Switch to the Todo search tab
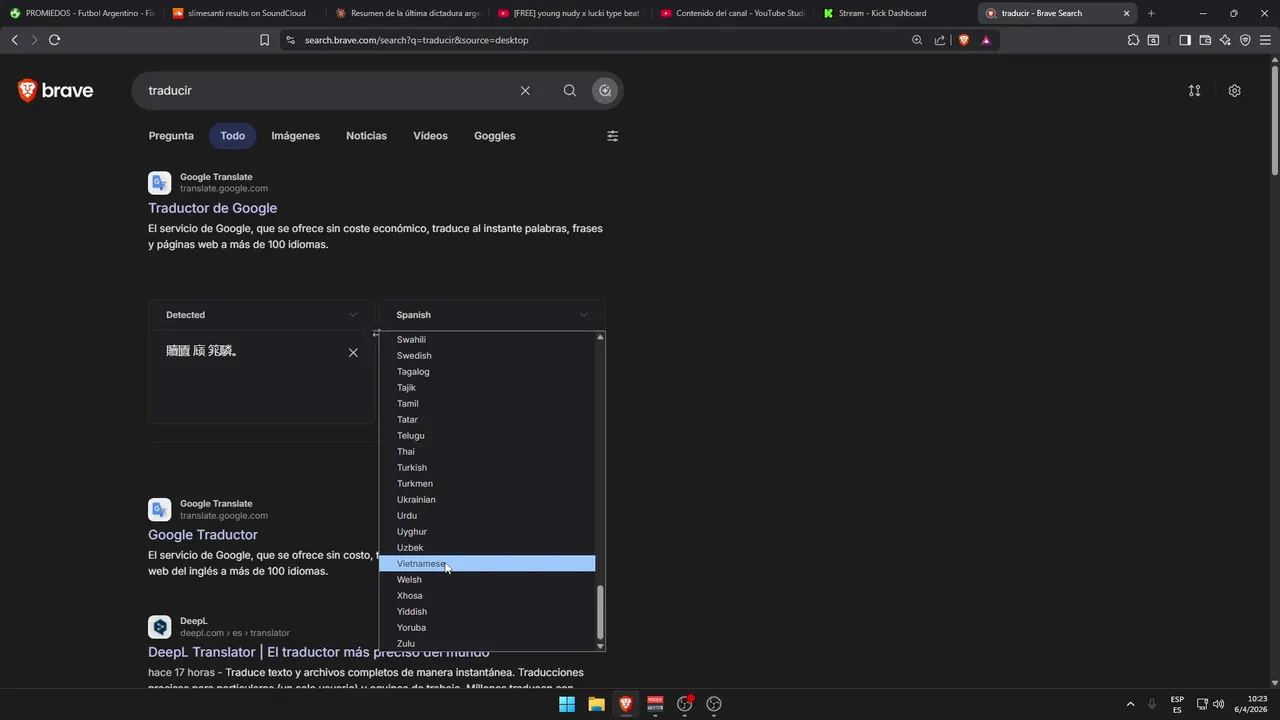The height and width of the screenshot is (720, 1280). click(232, 136)
